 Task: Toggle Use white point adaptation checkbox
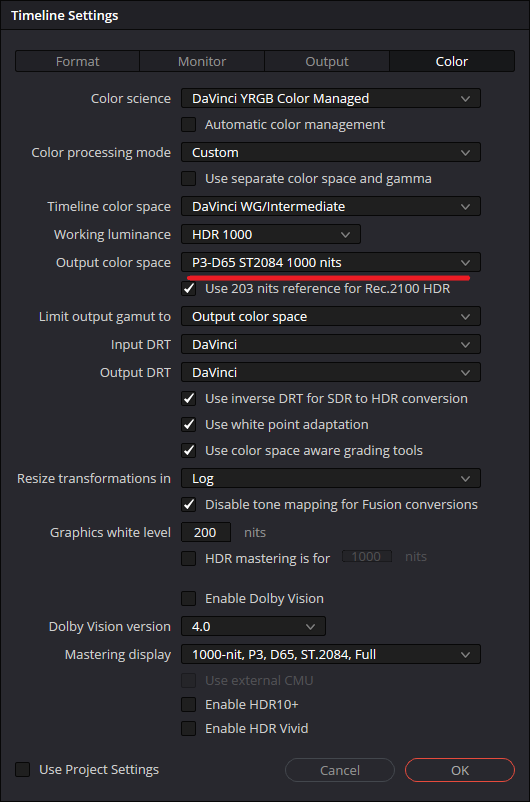pyautogui.click(x=189, y=425)
